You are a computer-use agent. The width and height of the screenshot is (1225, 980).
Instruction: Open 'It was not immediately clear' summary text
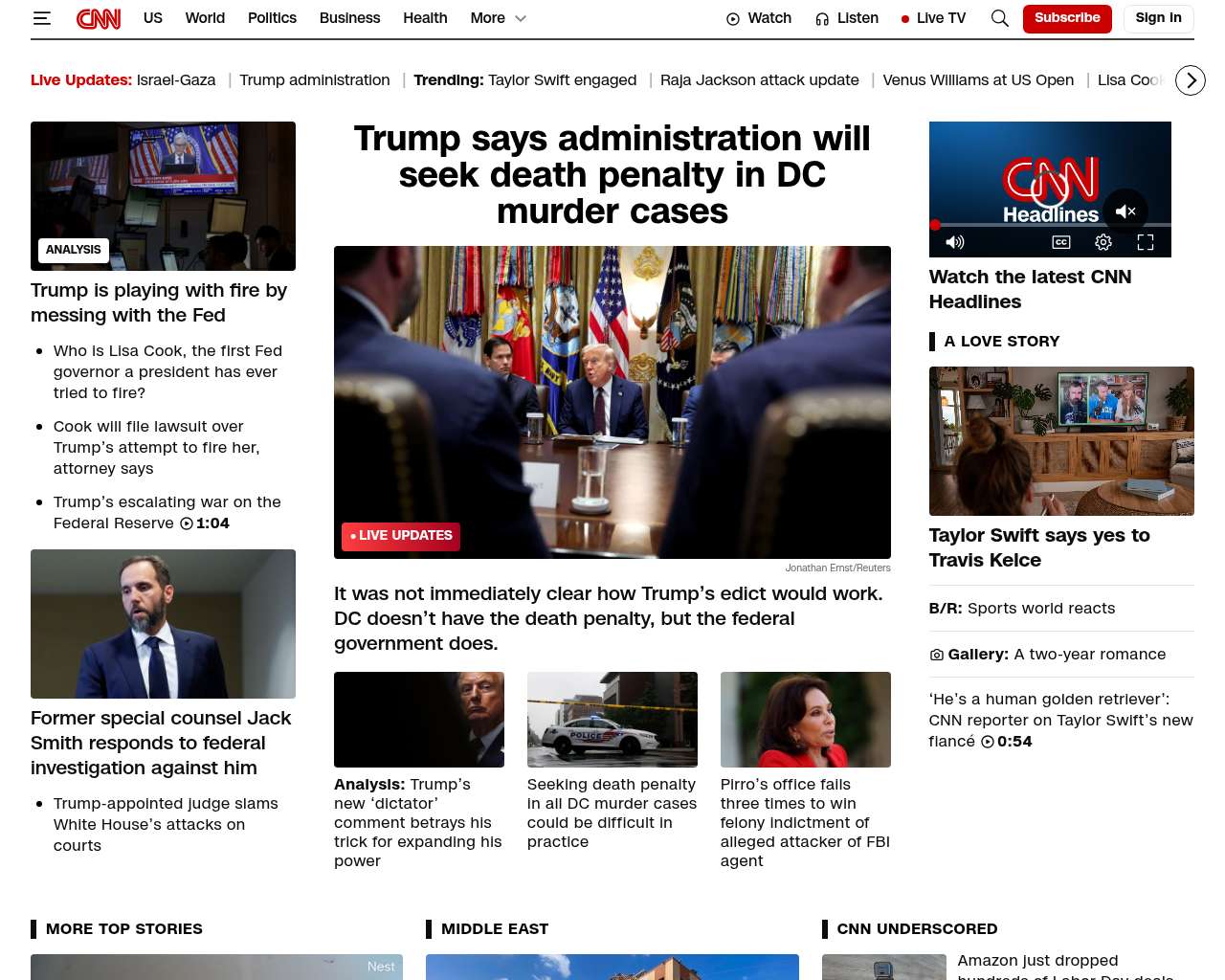[x=609, y=619]
